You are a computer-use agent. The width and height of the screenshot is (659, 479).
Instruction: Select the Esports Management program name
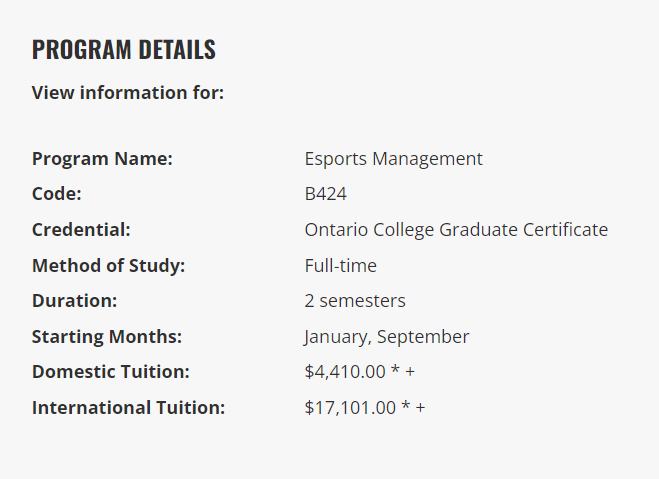pyautogui.click(x=393, y=158)
